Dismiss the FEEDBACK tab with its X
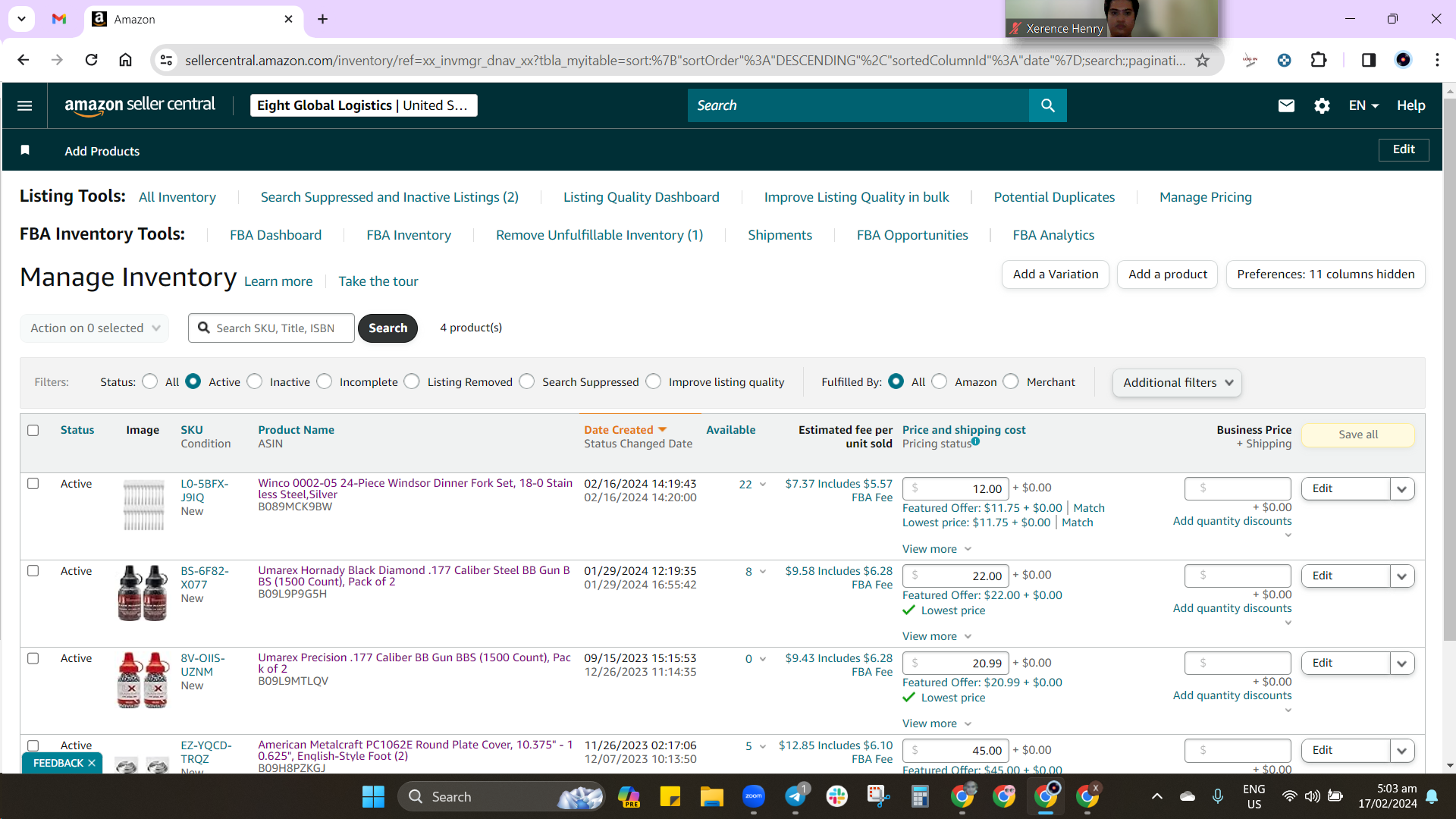The height and width of the screenshot is (819, 1456). [x=92, y=763]
